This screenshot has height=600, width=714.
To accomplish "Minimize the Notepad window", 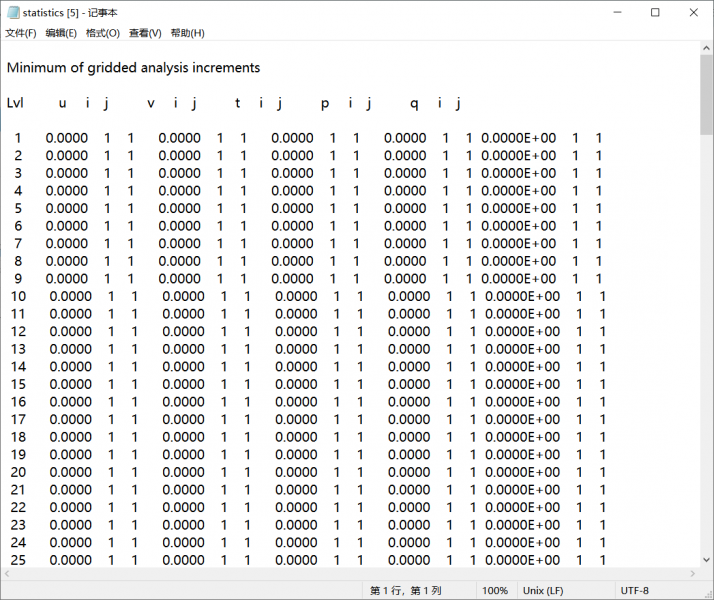I will tap(611, 12).
